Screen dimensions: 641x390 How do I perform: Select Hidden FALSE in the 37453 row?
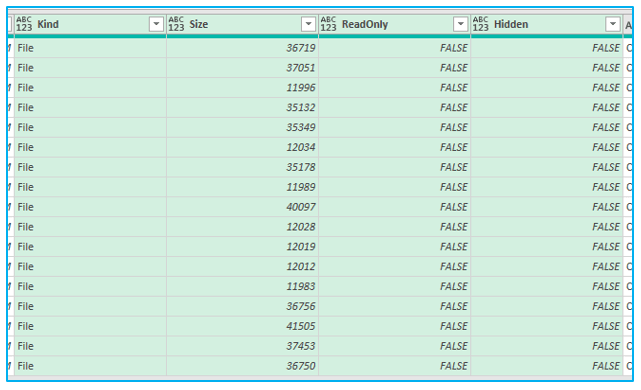tap(547, 346)
